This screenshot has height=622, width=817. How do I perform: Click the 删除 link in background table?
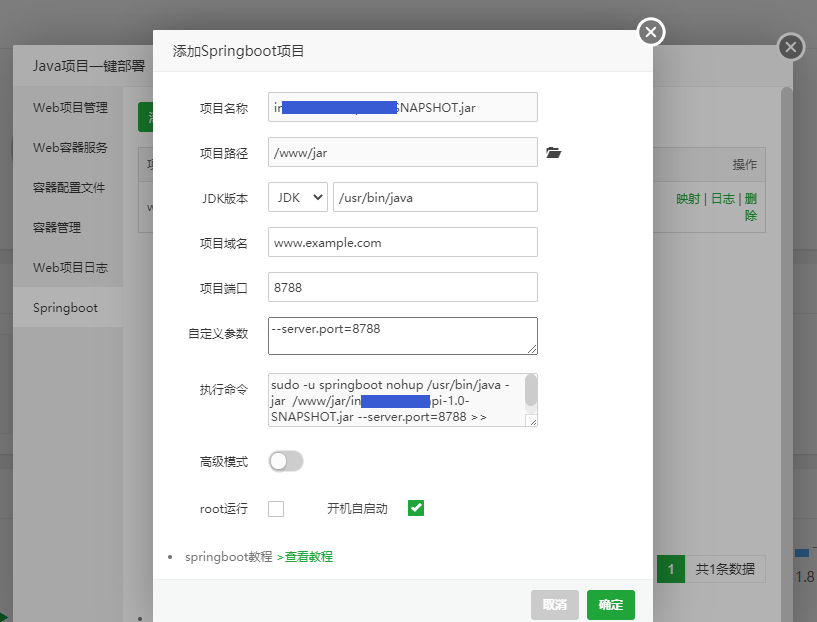[x=750, y=207]
